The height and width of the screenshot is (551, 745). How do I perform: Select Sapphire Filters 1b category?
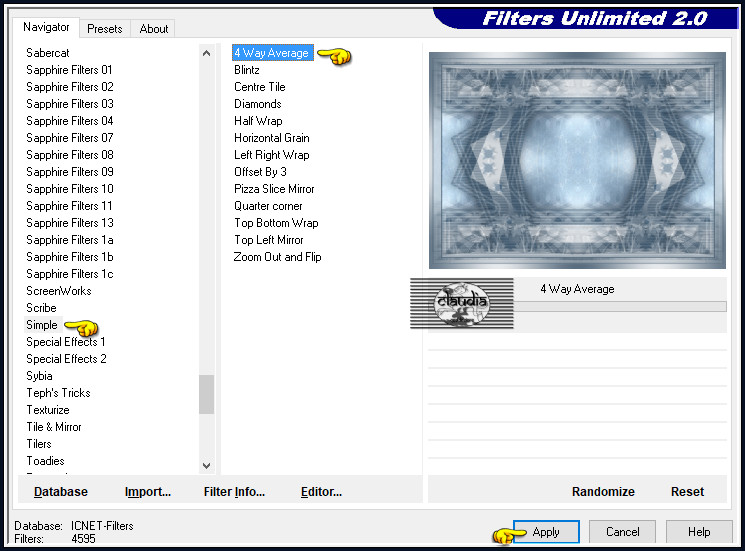(x=70, y=257)
